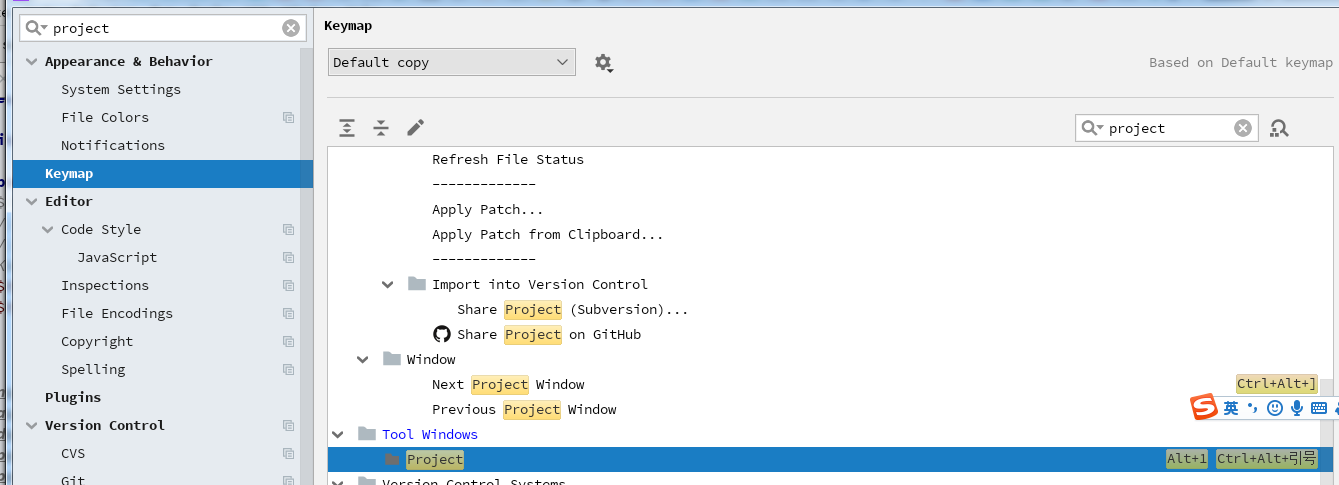Image resolution: width=1339 pixels, height=485 pixels.
Task: Select Share Project on GitHub action
Action: tap(548, 334)
